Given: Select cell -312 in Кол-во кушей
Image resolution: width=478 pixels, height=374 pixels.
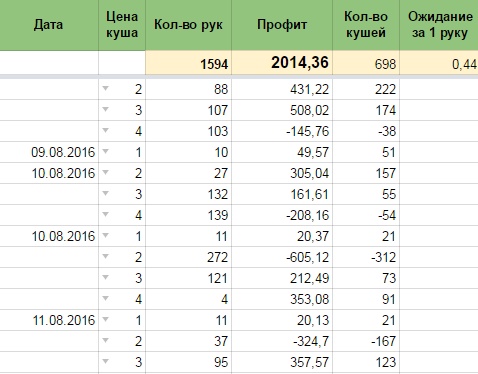Looking at the screenshot, I should 366,257.
